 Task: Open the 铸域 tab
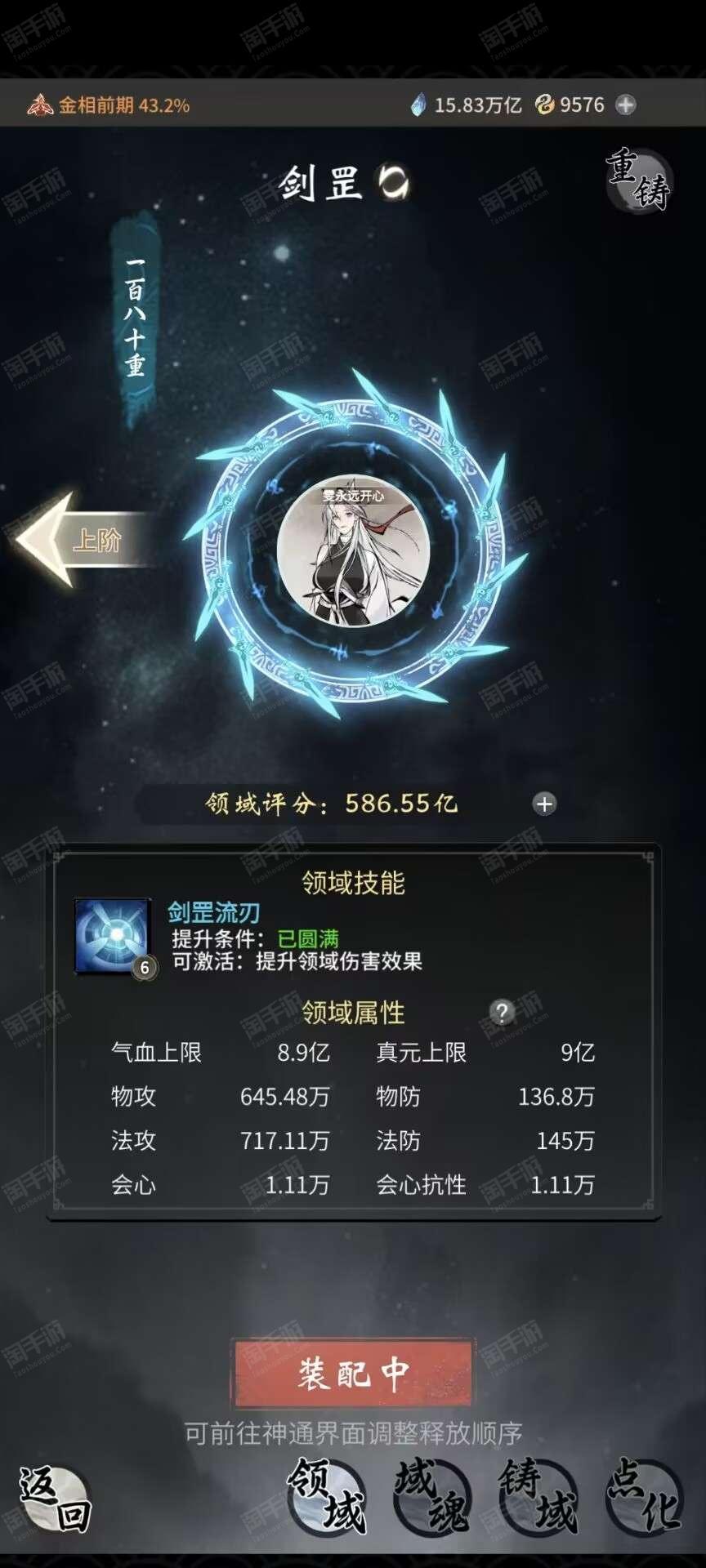[538, 1494]
